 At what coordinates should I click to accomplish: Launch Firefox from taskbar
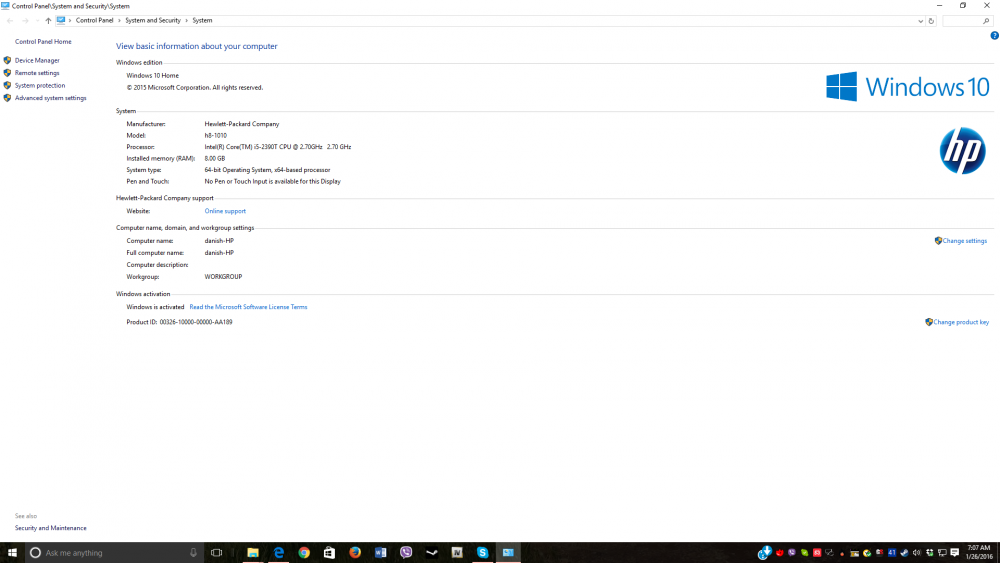[355, 553]
